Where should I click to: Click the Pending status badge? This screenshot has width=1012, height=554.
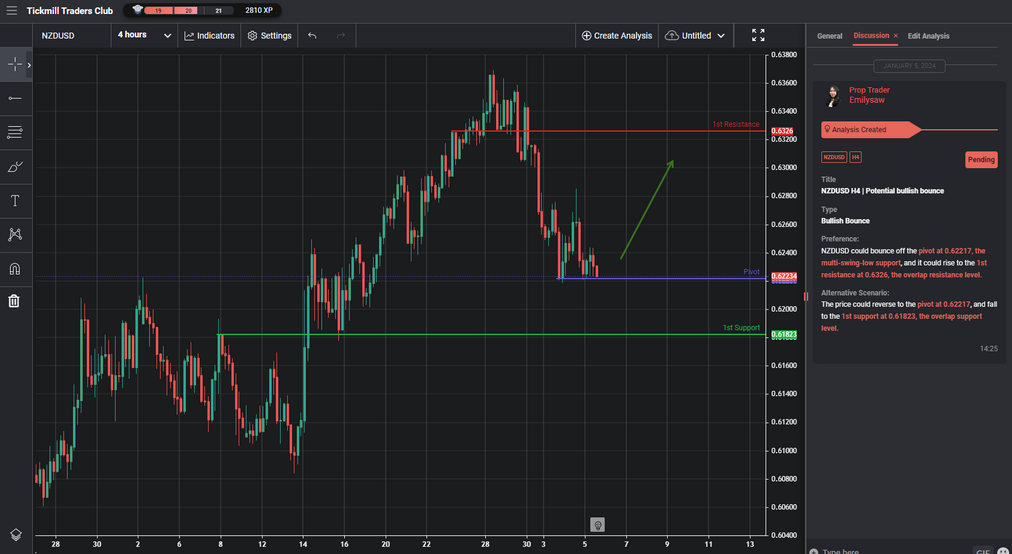(x=981, y=159)
